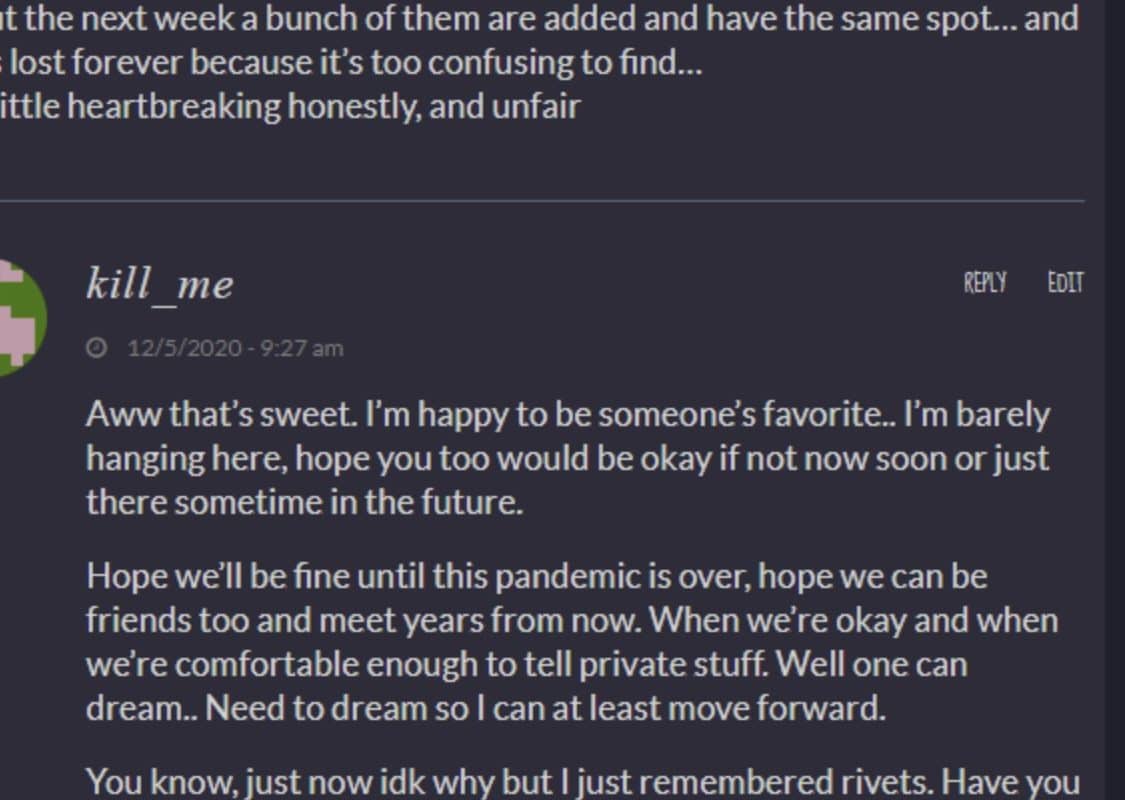Screen dimensions: 1125x800
Task: Click the line starting 'friends too and meet years'
Action: (571, 620)
